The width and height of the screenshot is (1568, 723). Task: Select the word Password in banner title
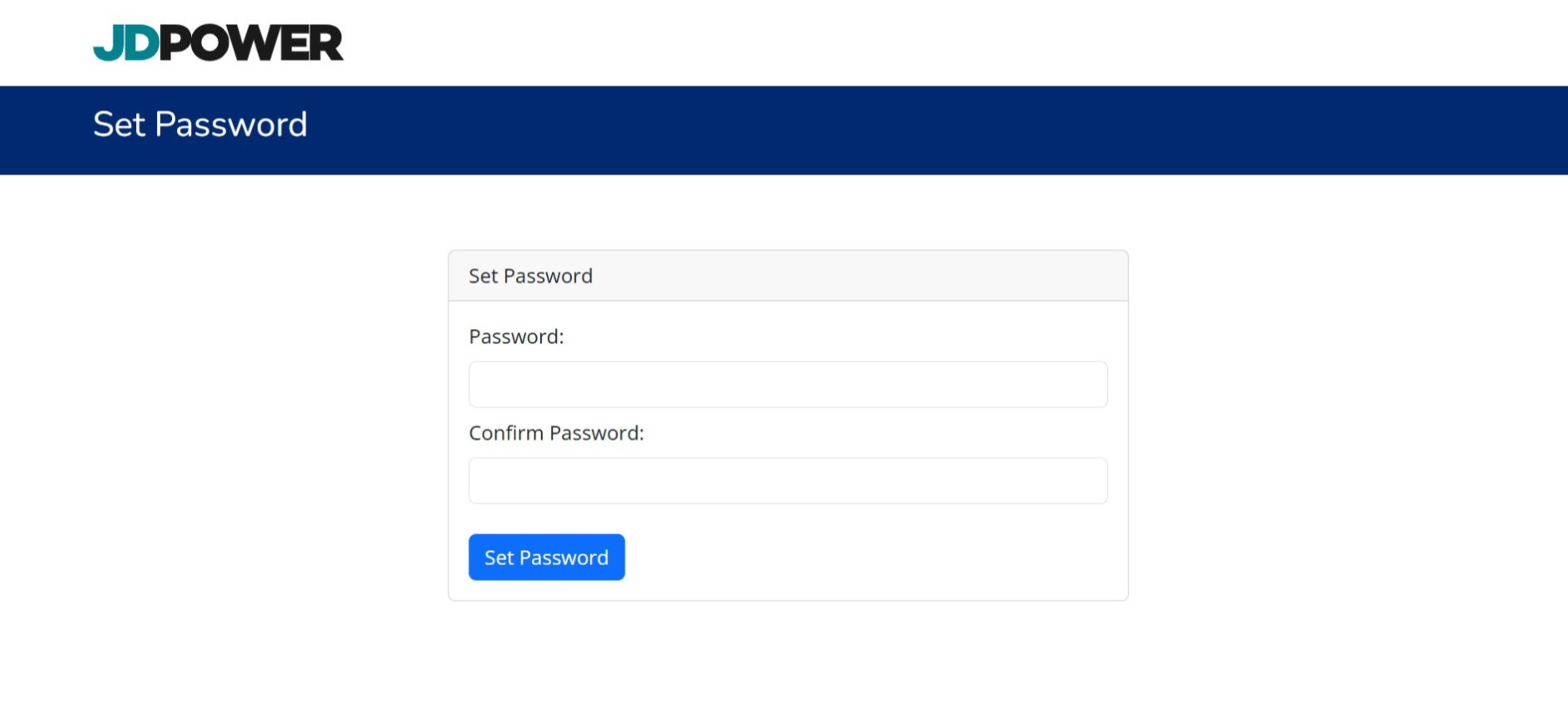coord(230,124)
